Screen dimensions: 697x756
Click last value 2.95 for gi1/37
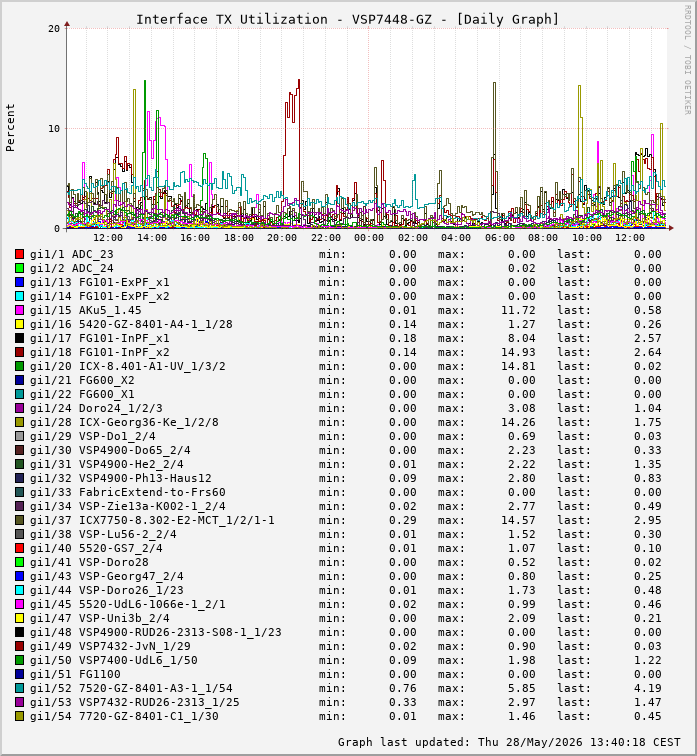click(648, 520)
